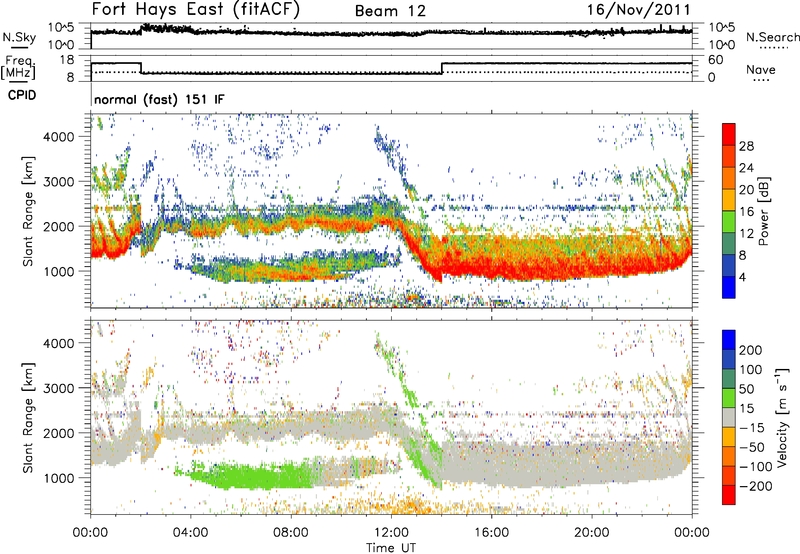
Task: Click the '4' power colorbar tick
Action: click(x=742, y=277)
